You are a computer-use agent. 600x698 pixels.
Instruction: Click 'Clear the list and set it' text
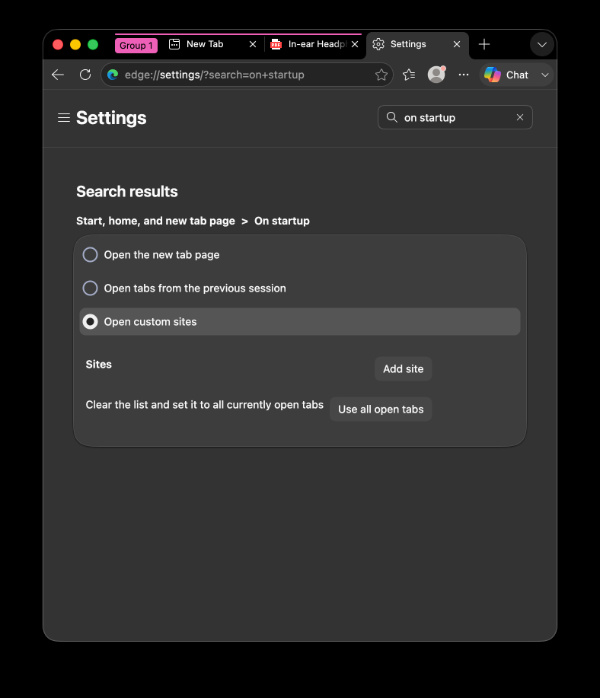click(x=204, y=405)
